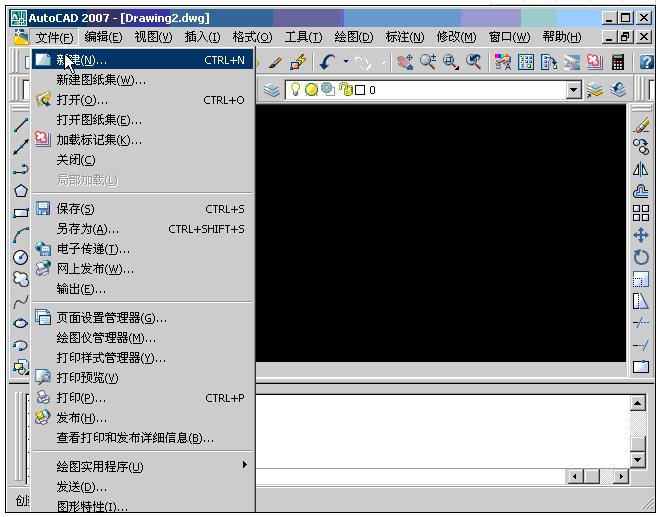Choose 另存为(A)... from the file menu
The width and height of the screenshot is (659, 517).
(x=87, y=229)
